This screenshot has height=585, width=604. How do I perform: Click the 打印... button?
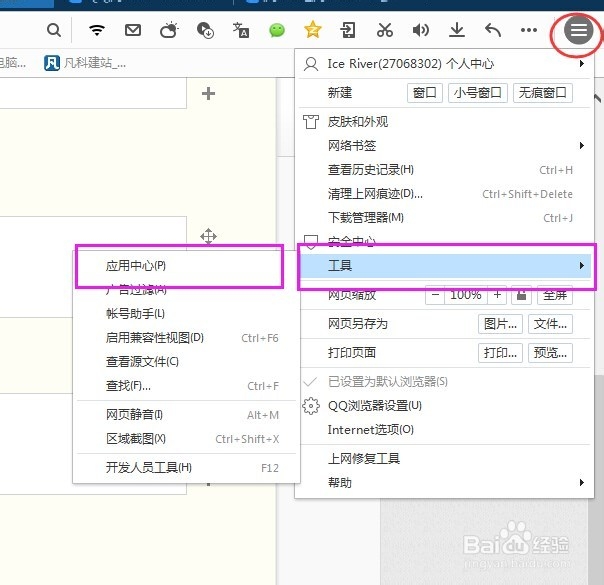click(500, 353)
